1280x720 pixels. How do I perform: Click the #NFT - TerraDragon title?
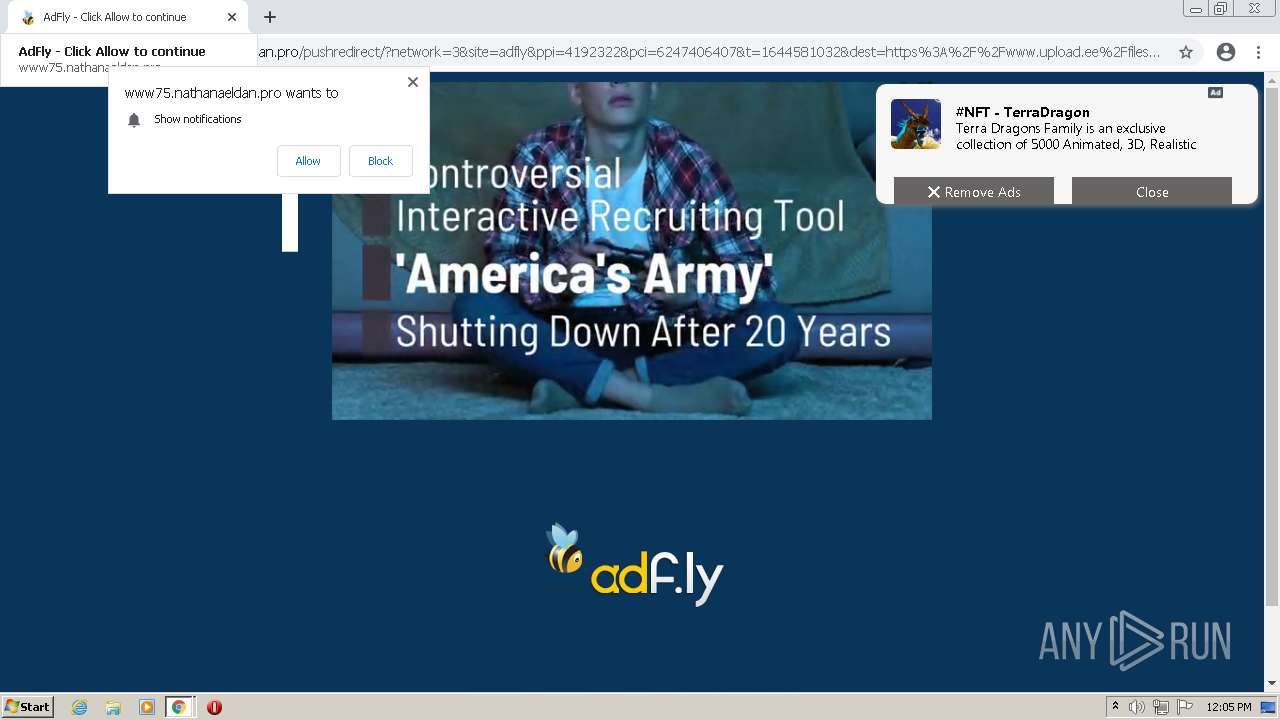point(1022,112)
